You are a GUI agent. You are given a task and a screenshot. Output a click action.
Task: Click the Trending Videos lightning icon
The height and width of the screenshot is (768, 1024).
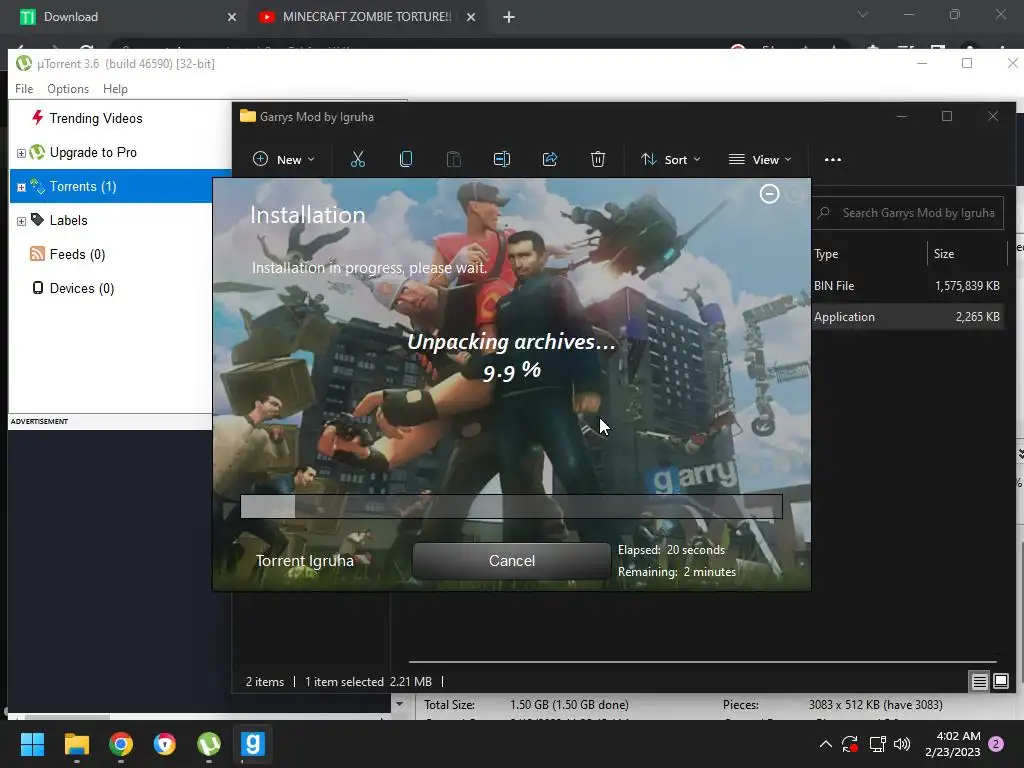(x=38, y=118)
